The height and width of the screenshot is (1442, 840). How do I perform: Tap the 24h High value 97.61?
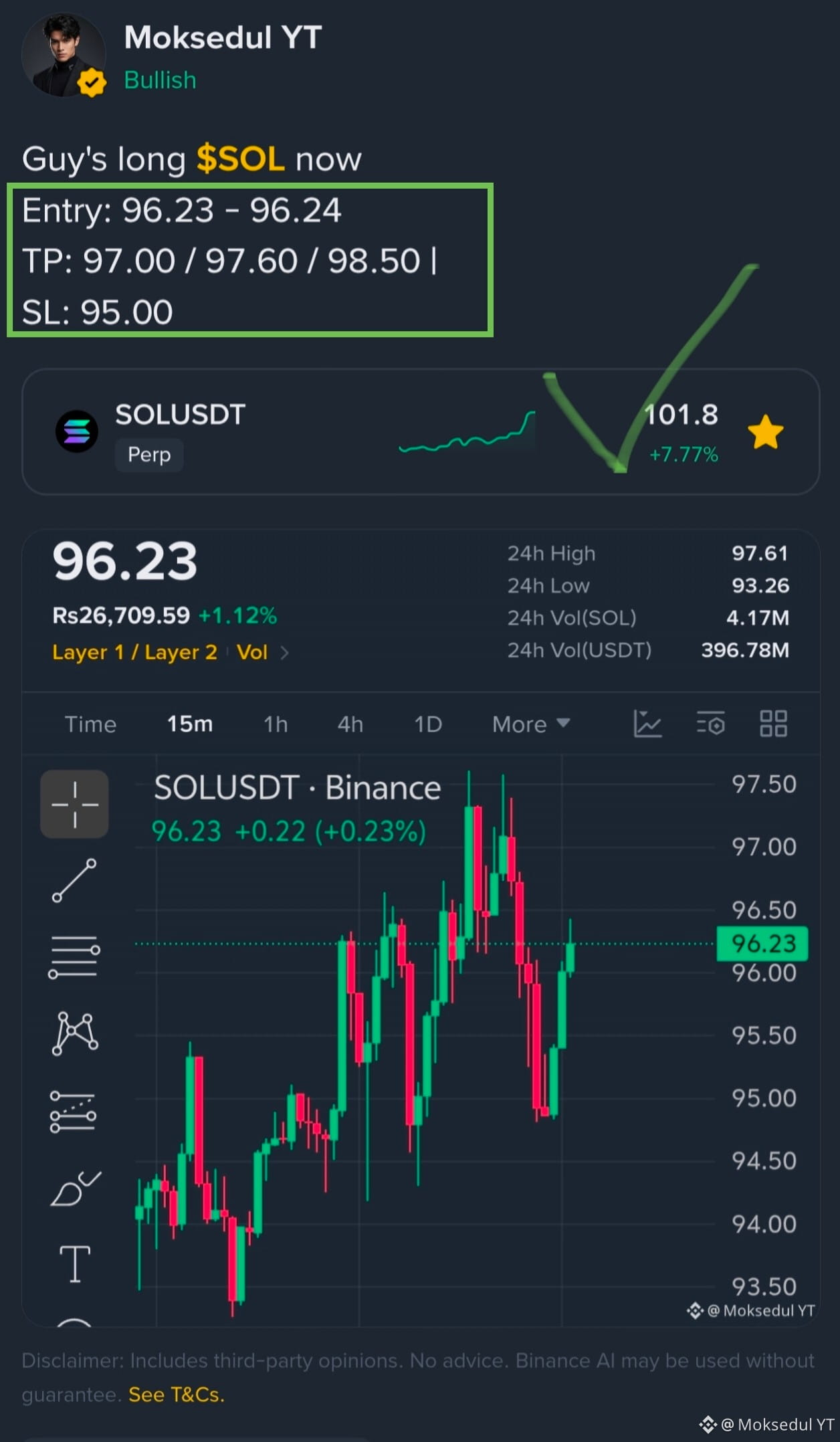point(760,553)
